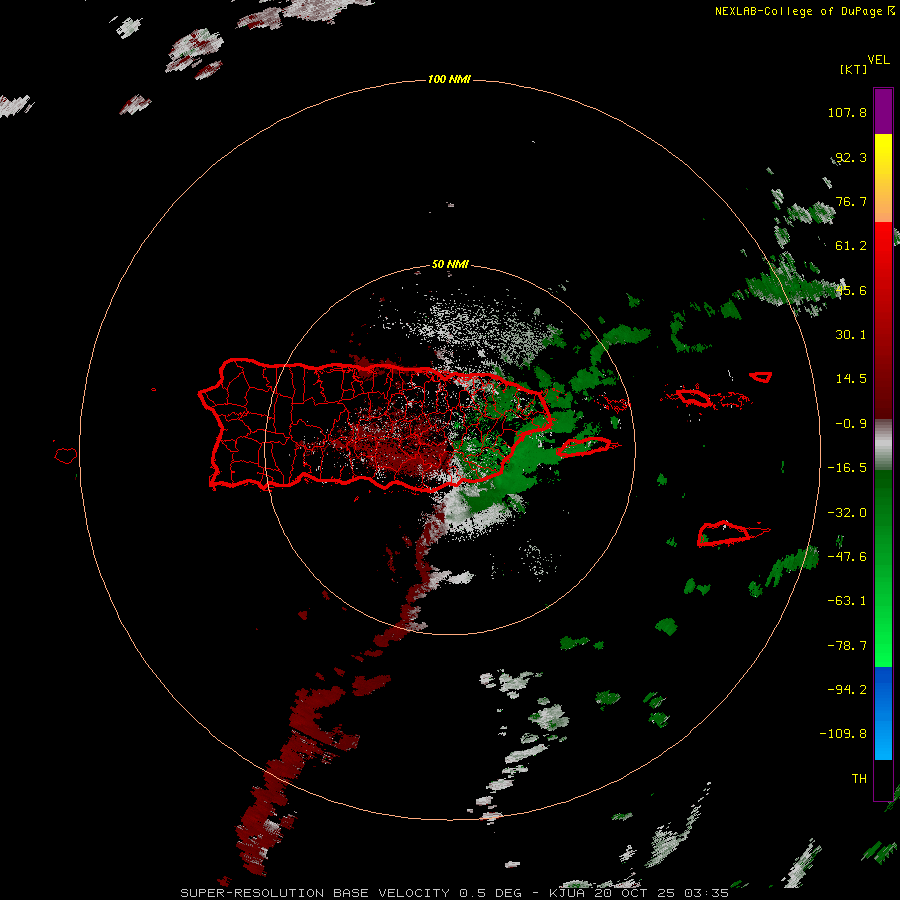Click the -16.5 legend value
Viewport: 900px width, 900px height.
pyautogui.click(x=847, y=468)
